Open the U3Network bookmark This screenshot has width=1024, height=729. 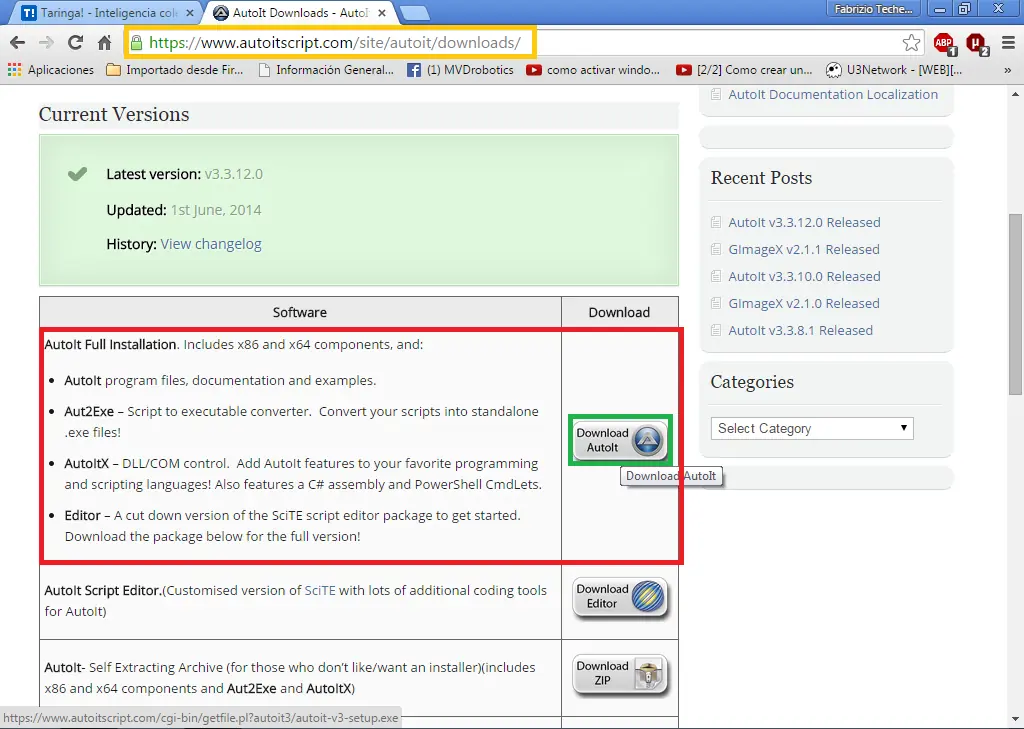pos(894,70)
